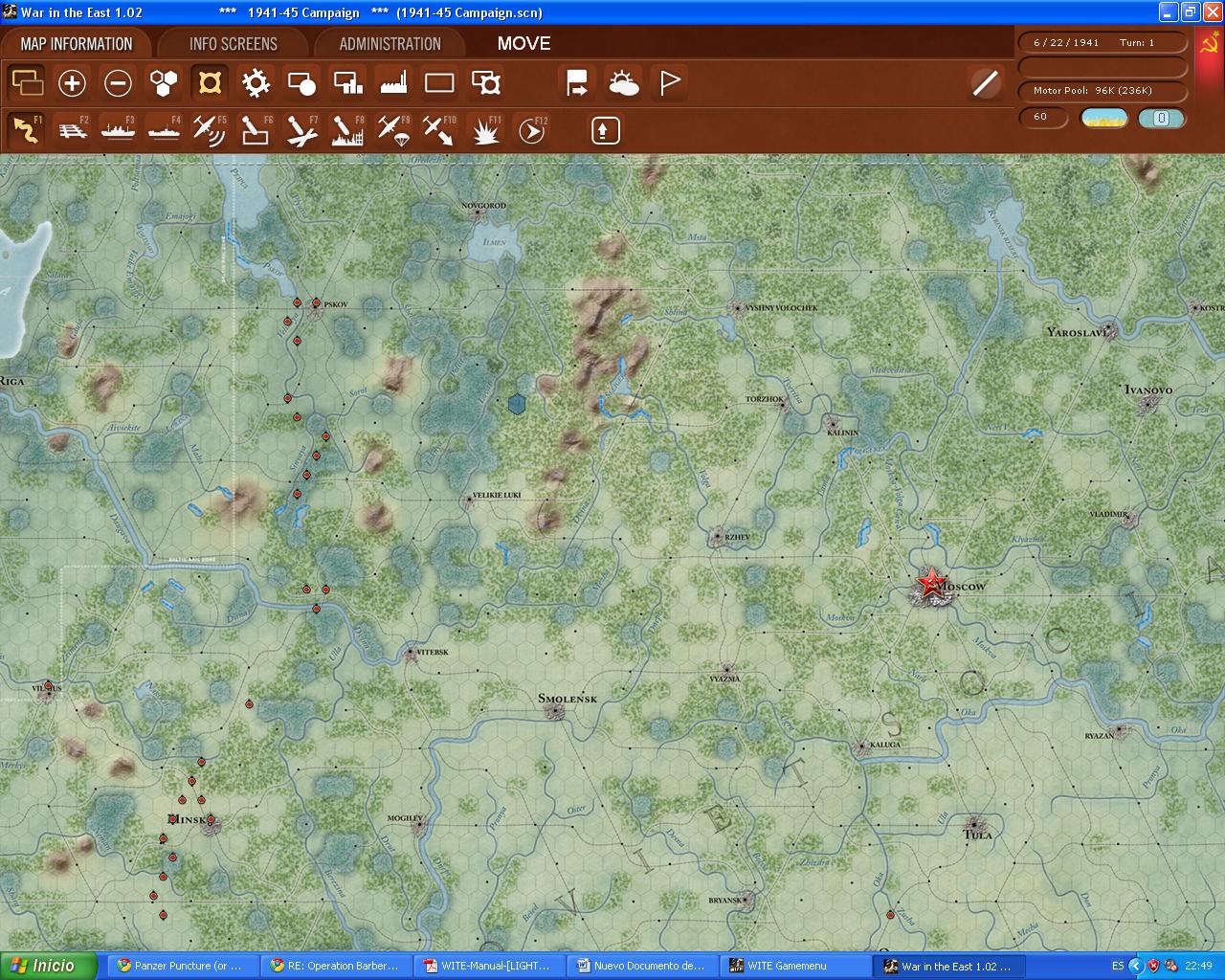Switch to WITE-Manual PDF taskbar window
The width and height of the screenshot is (1225, 980).
pos(487,966)
